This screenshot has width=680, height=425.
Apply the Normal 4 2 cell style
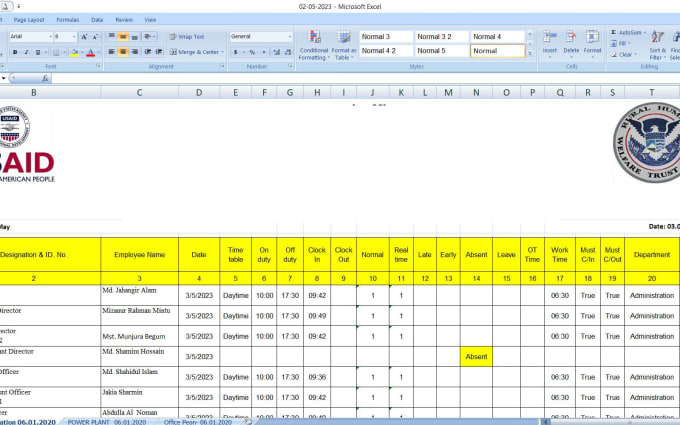click(x=386, y=51)
